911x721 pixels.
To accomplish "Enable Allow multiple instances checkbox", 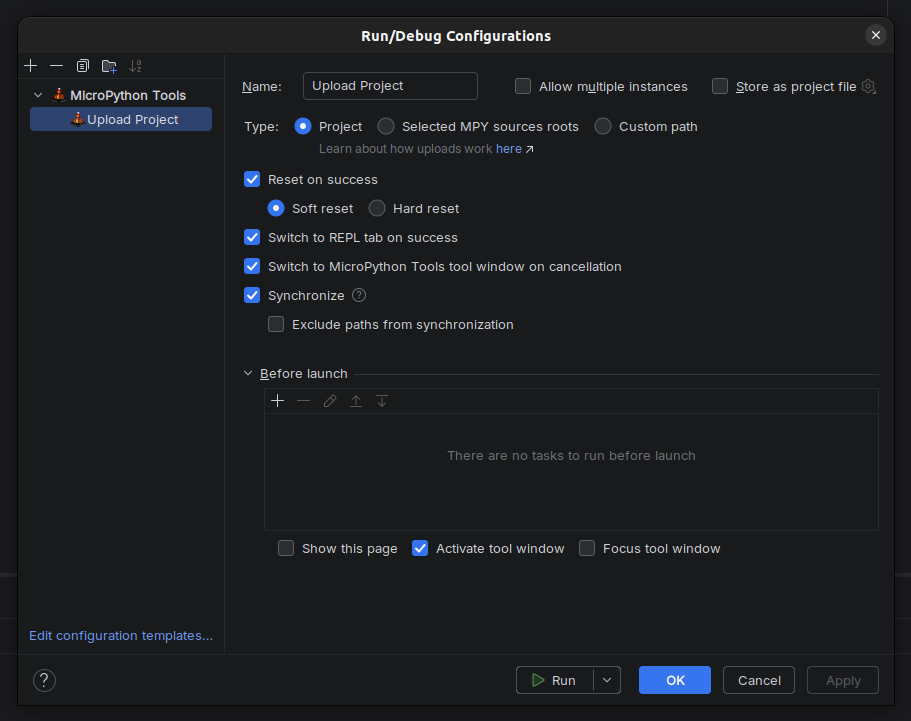I will pyautogui.click(x=523, y=87).
